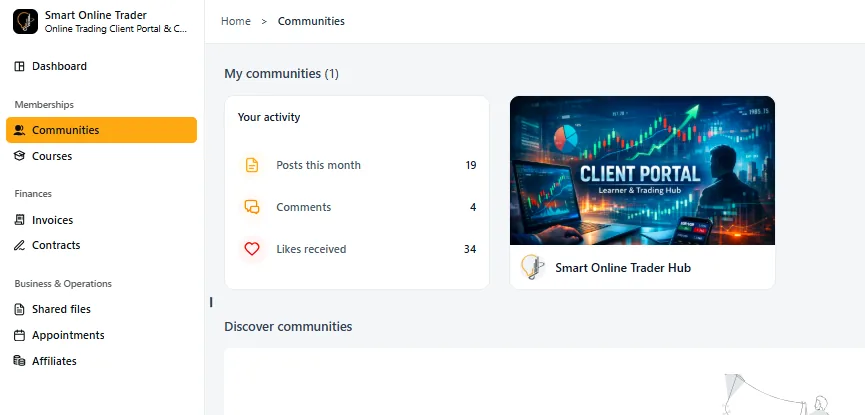Click the Shared files document icon

tap(19, 309)
